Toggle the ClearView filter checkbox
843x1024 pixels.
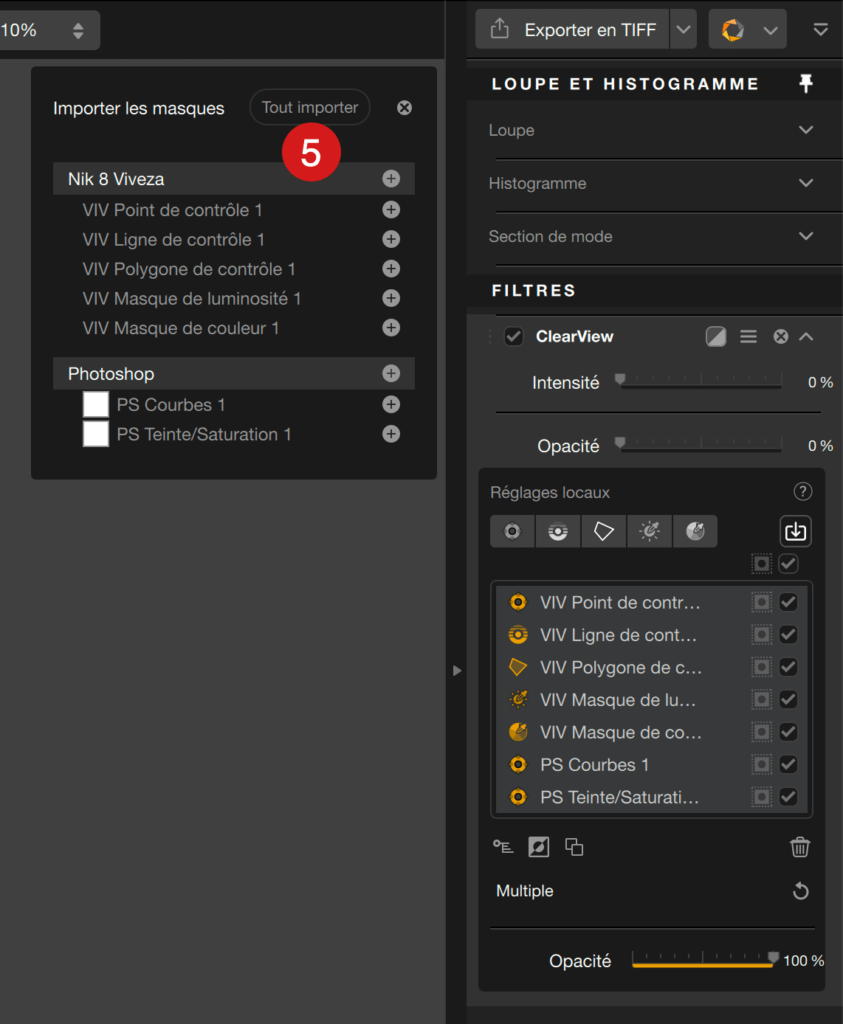pyautogui.click(x=514, y=336)
